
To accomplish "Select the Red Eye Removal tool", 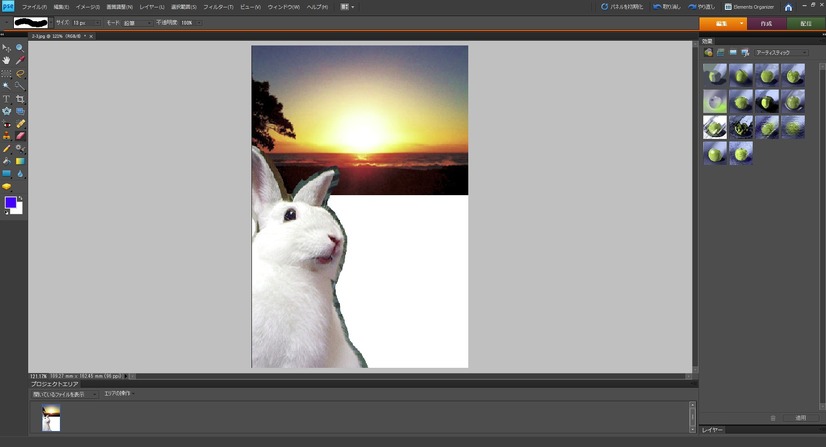I will coord(6,124).
